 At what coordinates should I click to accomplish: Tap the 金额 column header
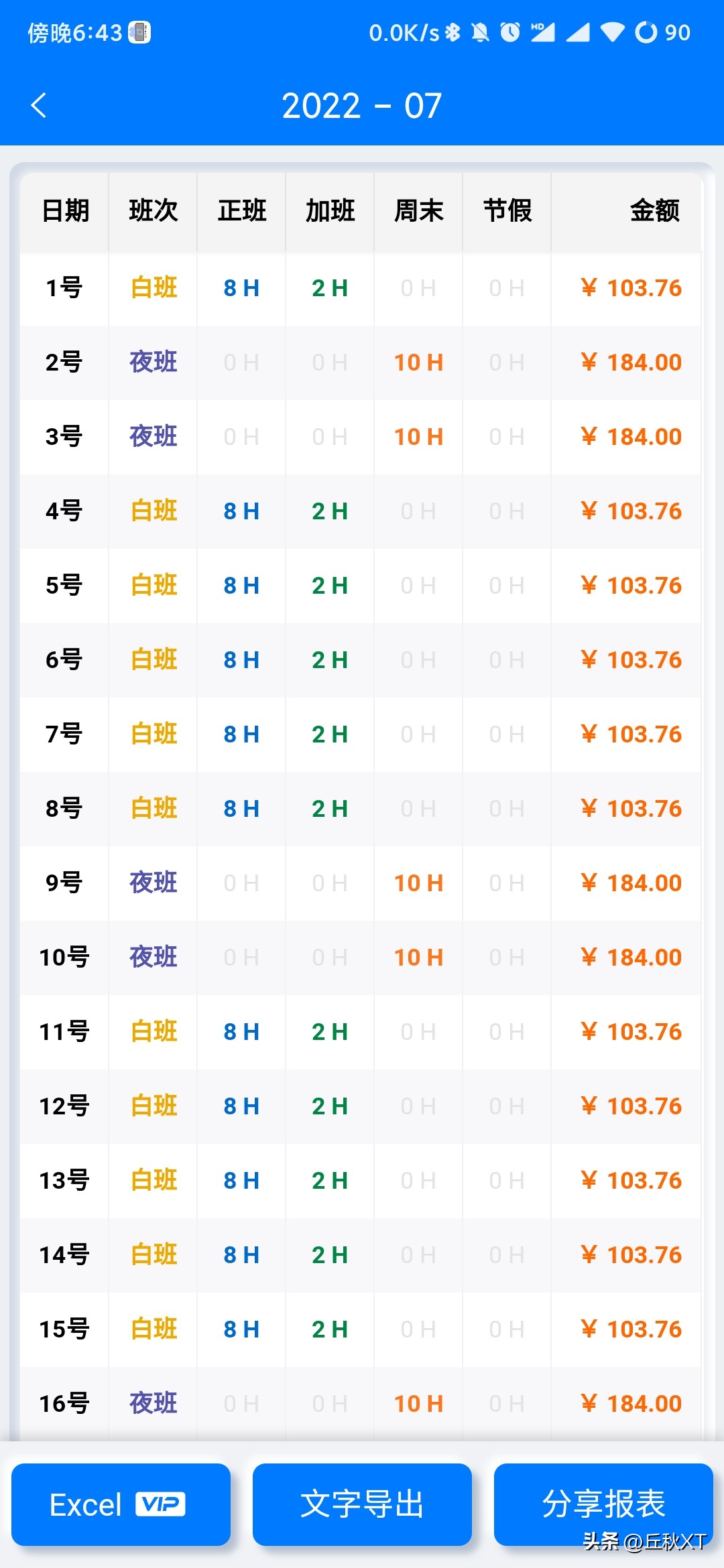[654, 211]
